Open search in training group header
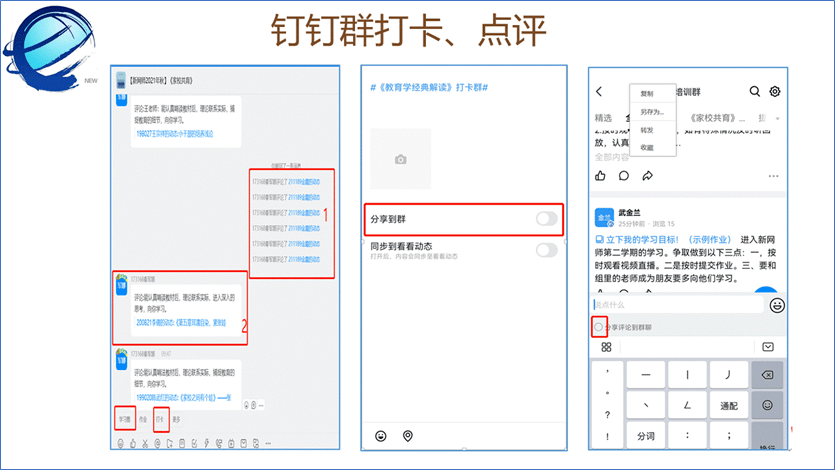Image resolution: width=835 pixels, height=470 pixels. (x=755, y=92)
